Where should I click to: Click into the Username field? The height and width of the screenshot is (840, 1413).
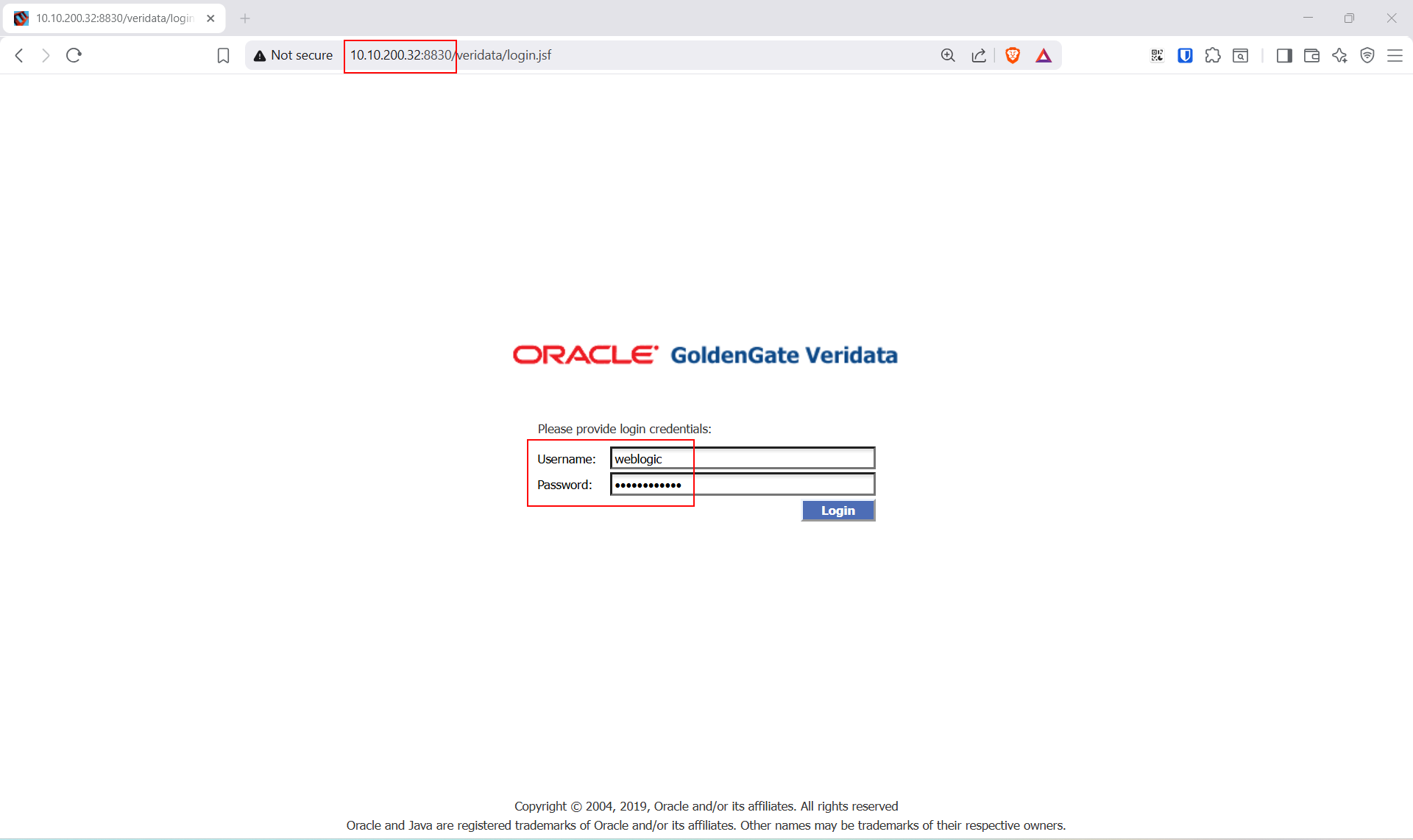[743, 458]
